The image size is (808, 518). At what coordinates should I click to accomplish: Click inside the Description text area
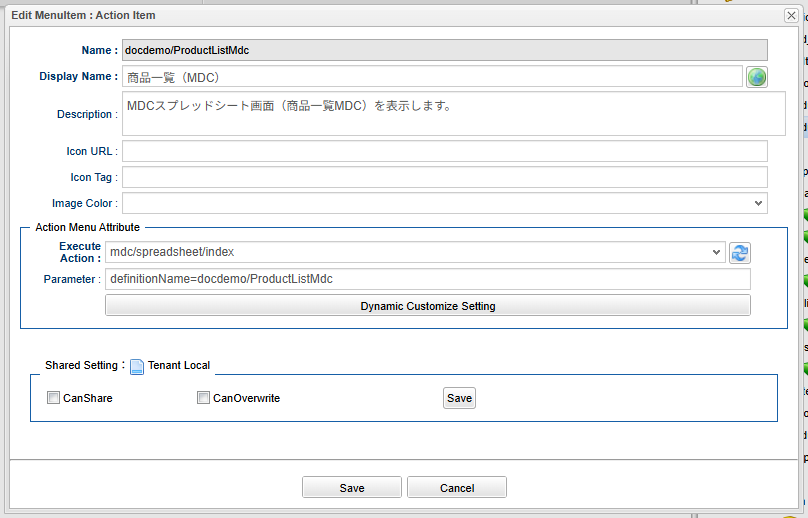(x=454, y=113)
